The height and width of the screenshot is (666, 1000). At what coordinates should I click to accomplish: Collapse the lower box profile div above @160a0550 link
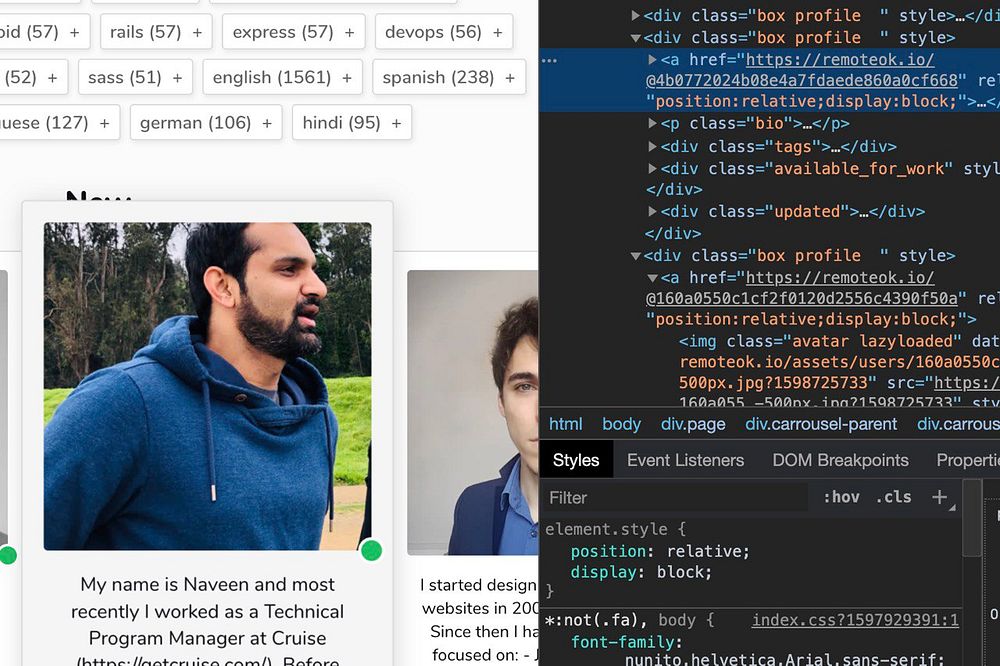pos(635,256)
